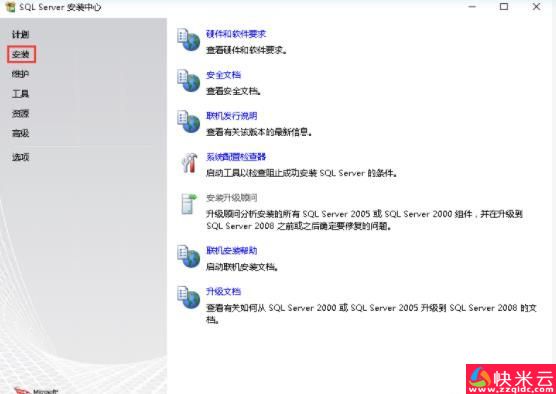Viewport: 556px width, 394px height.
Task: Click globe document icon beside 安全文档
Action: [x=188, y=80]
